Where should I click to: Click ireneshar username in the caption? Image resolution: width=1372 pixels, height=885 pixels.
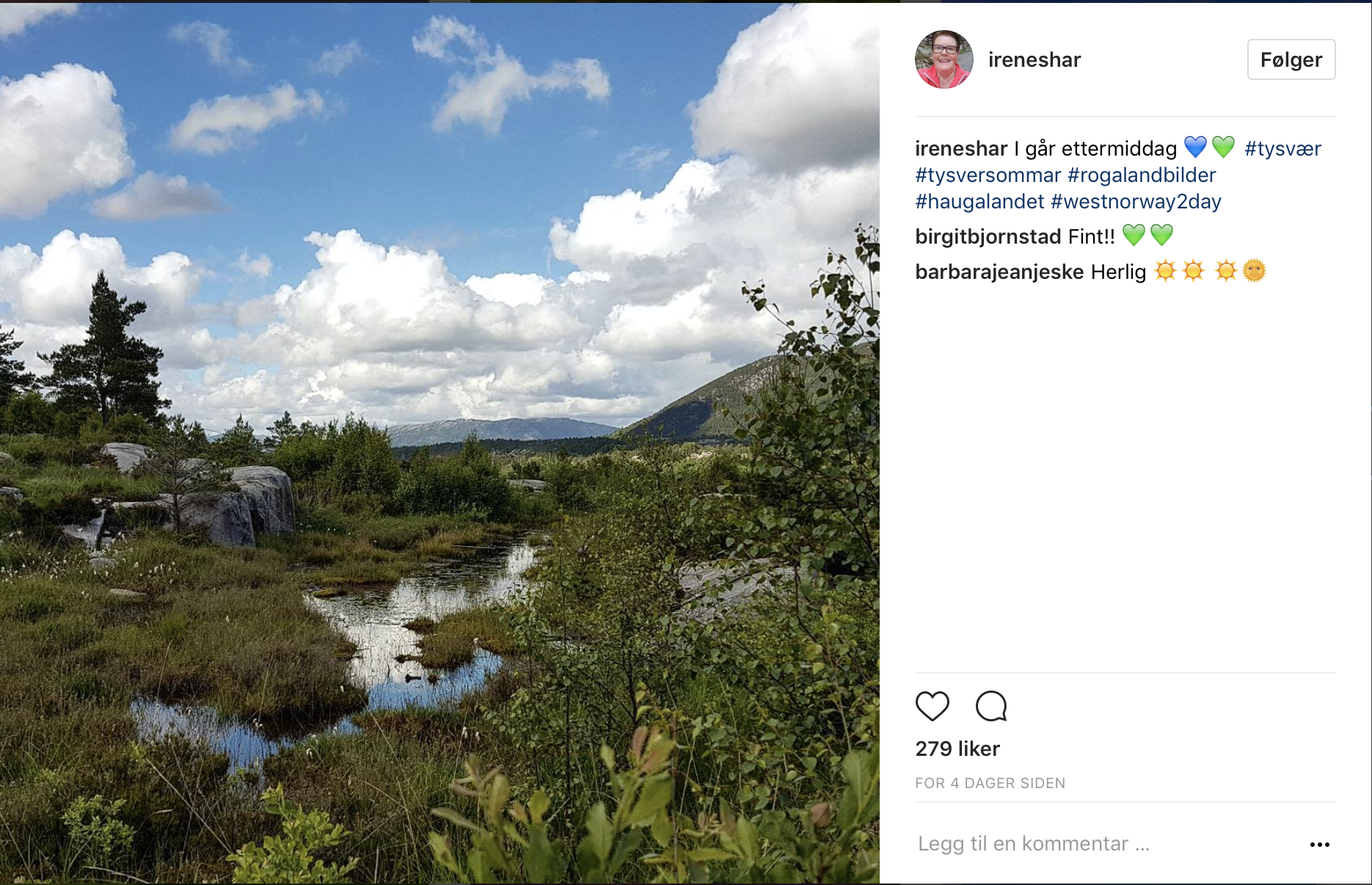pos(961,148)
